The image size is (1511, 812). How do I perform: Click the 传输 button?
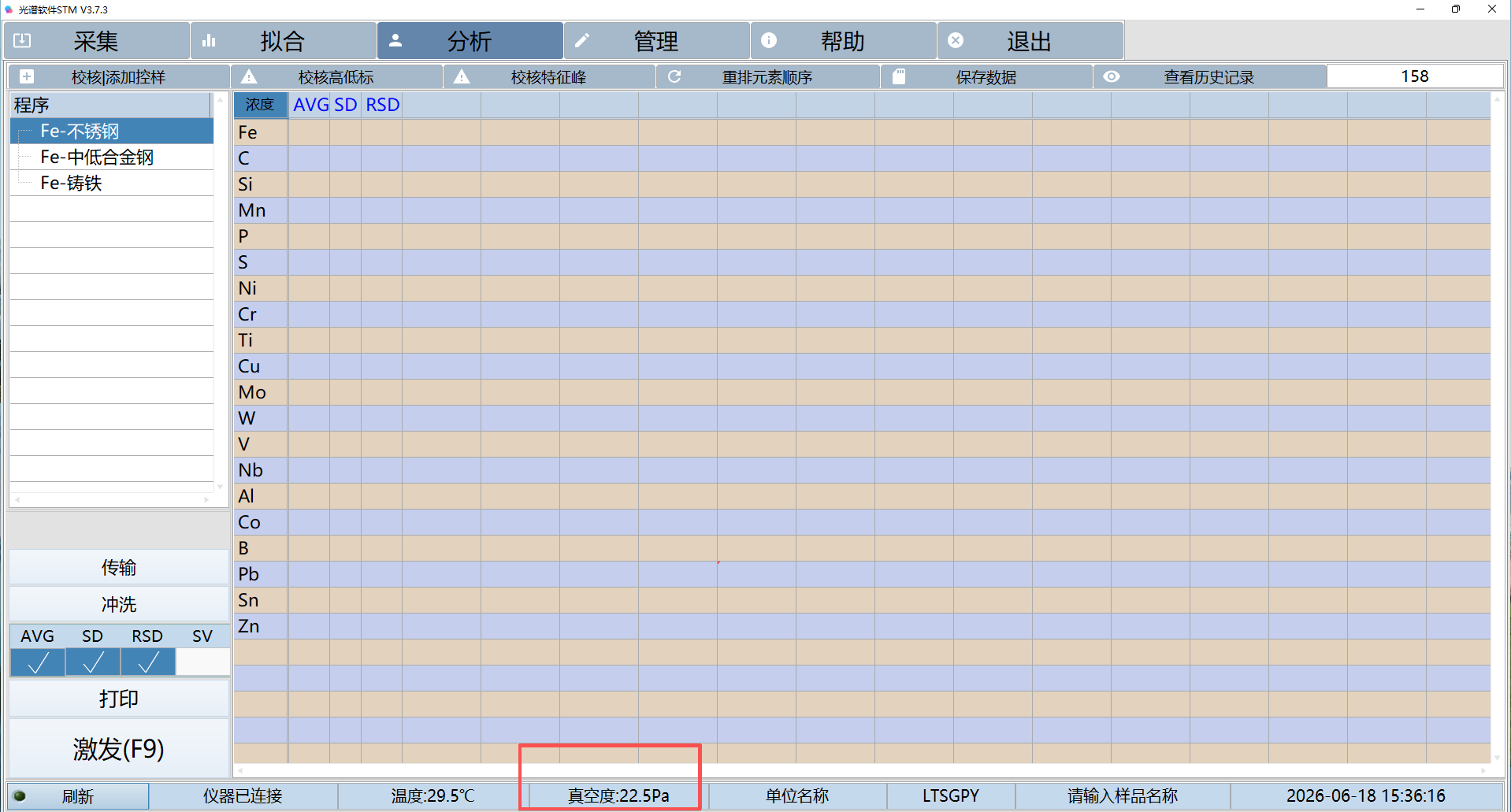click(x=119, y=567)
